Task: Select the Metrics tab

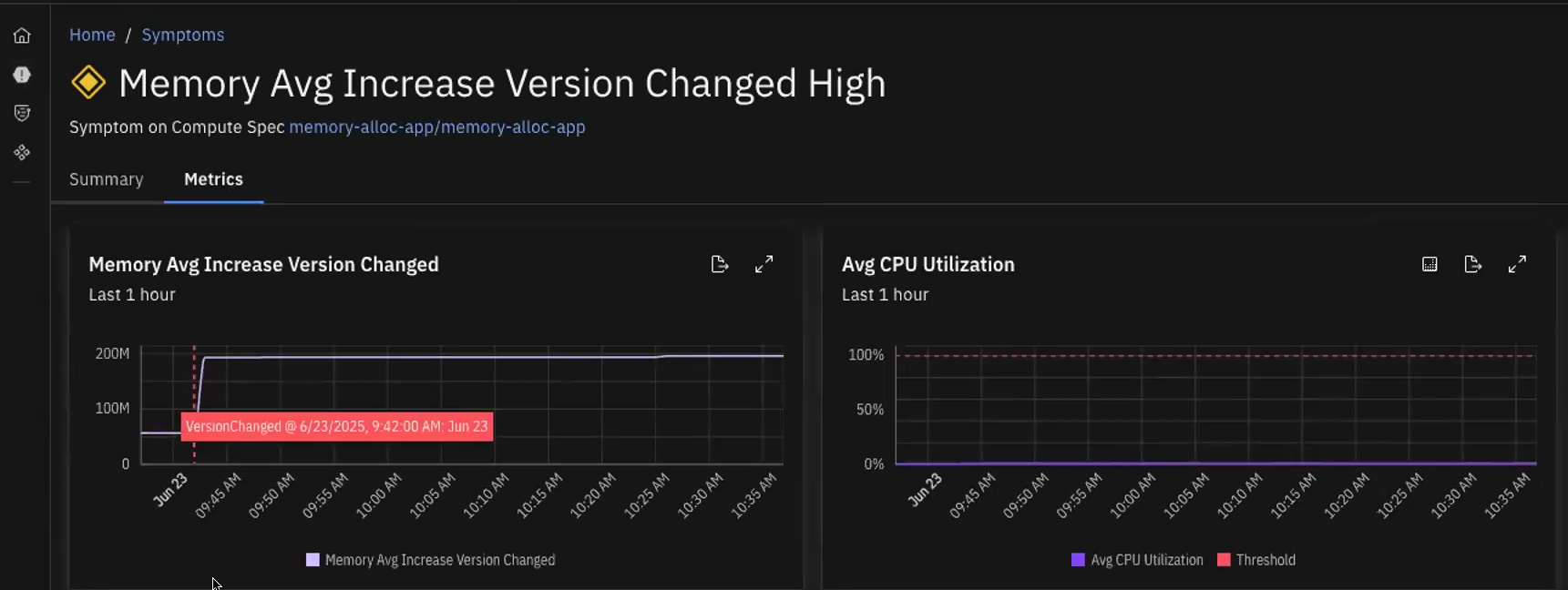Action: pos(213,179)
